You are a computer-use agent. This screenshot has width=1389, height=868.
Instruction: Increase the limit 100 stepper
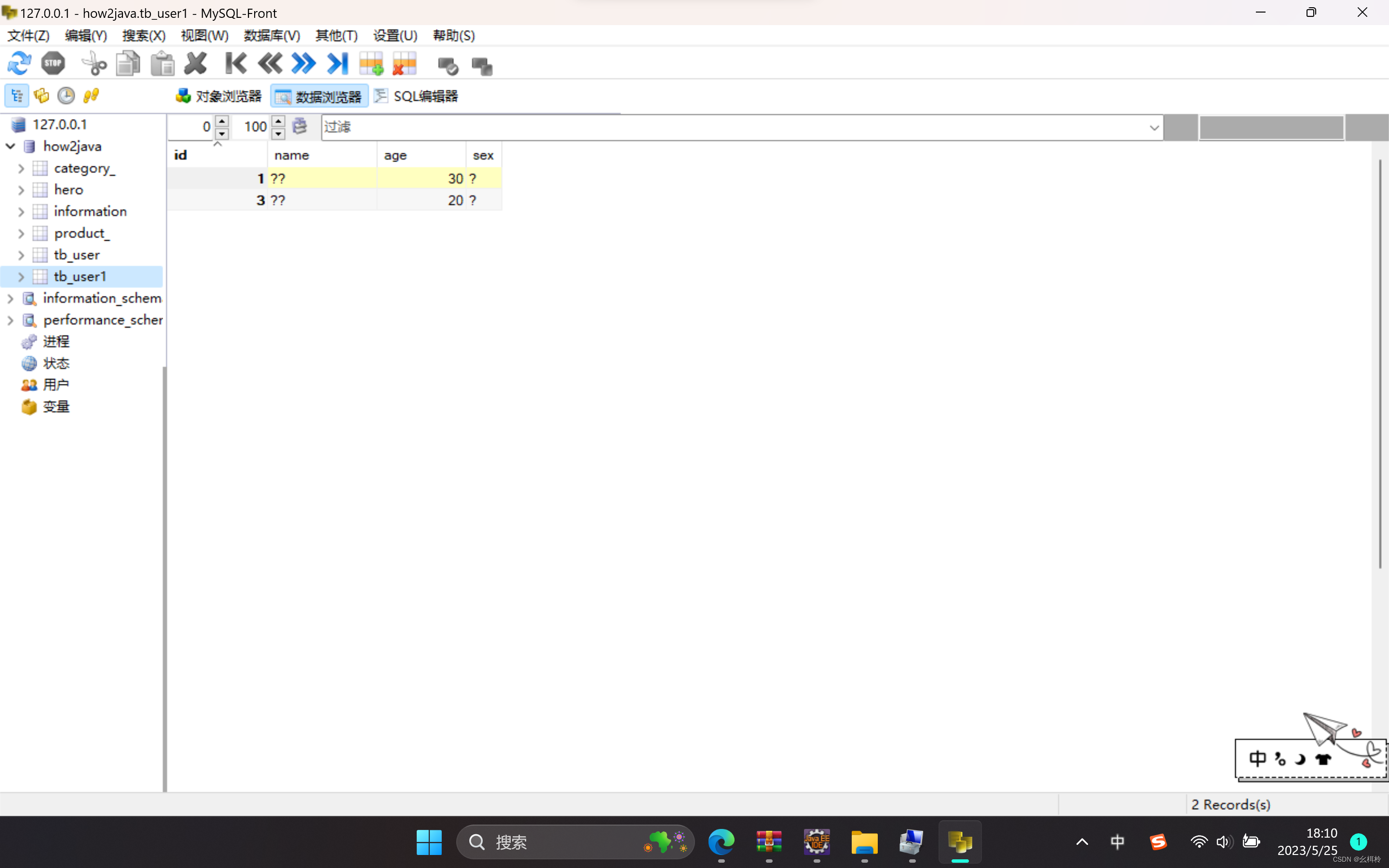pos(278,121)
